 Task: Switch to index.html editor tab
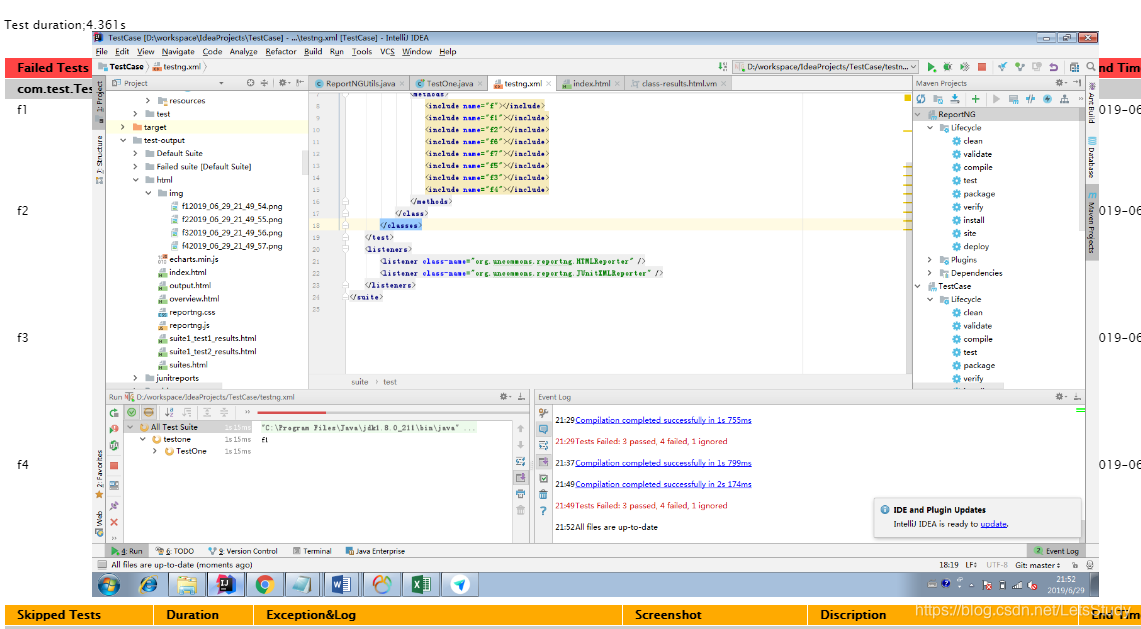(x=591, y=84)
